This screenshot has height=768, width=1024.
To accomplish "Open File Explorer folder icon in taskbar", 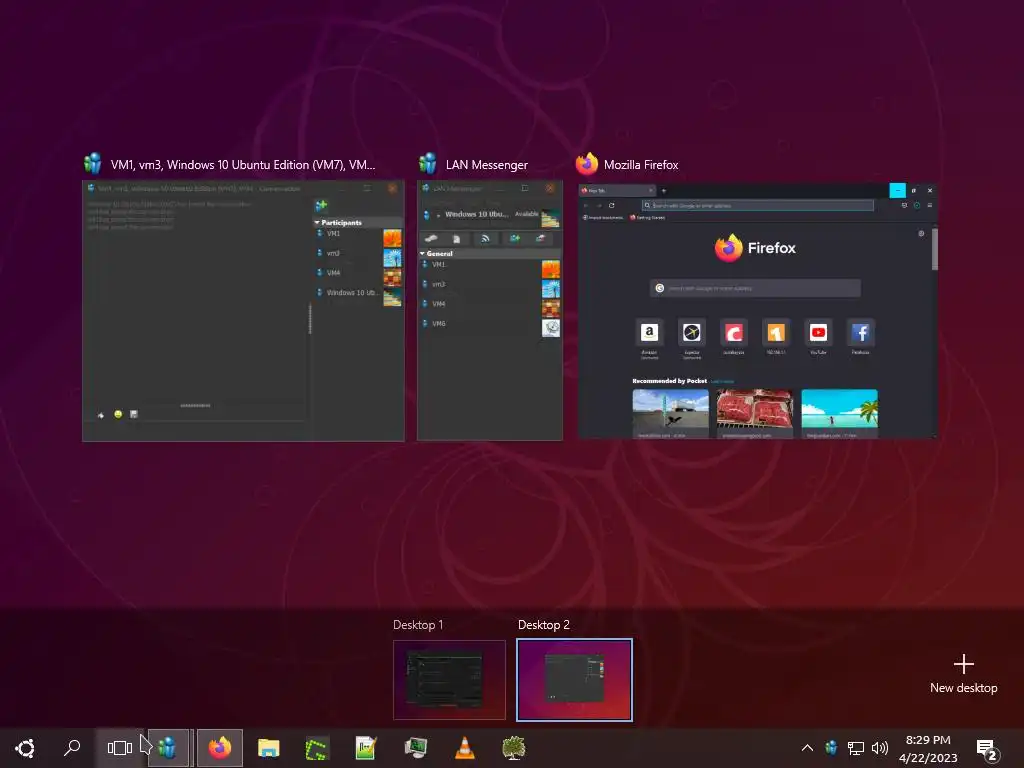I will click(268, 748).
